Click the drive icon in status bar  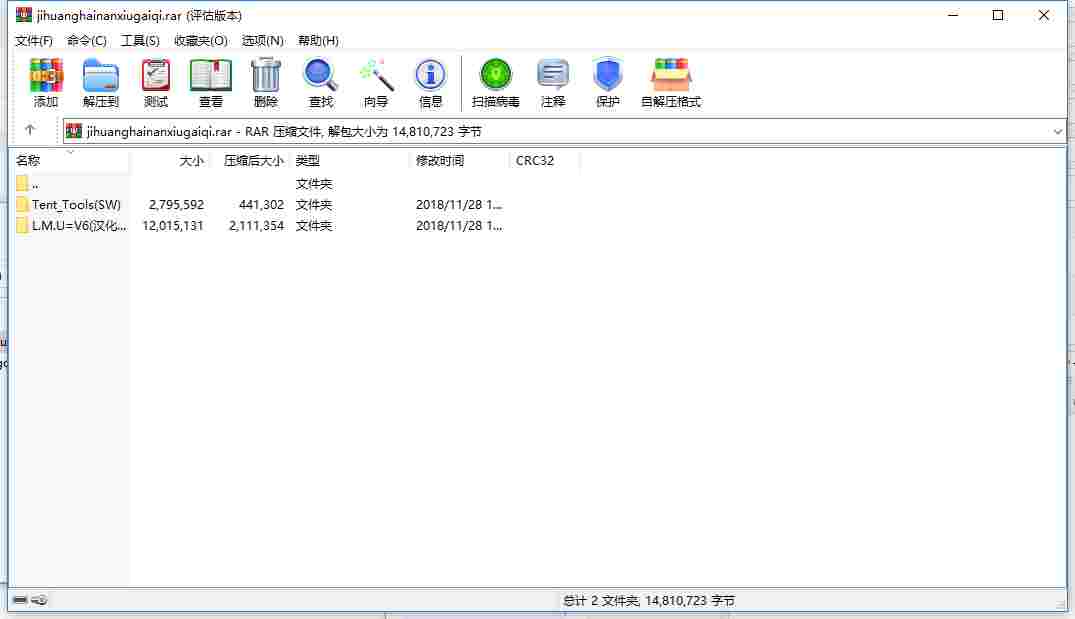[20, 600]
